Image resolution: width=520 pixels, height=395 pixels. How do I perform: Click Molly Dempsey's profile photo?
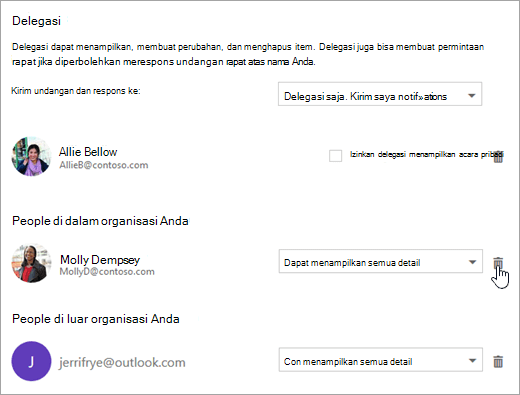pos(31,263)
